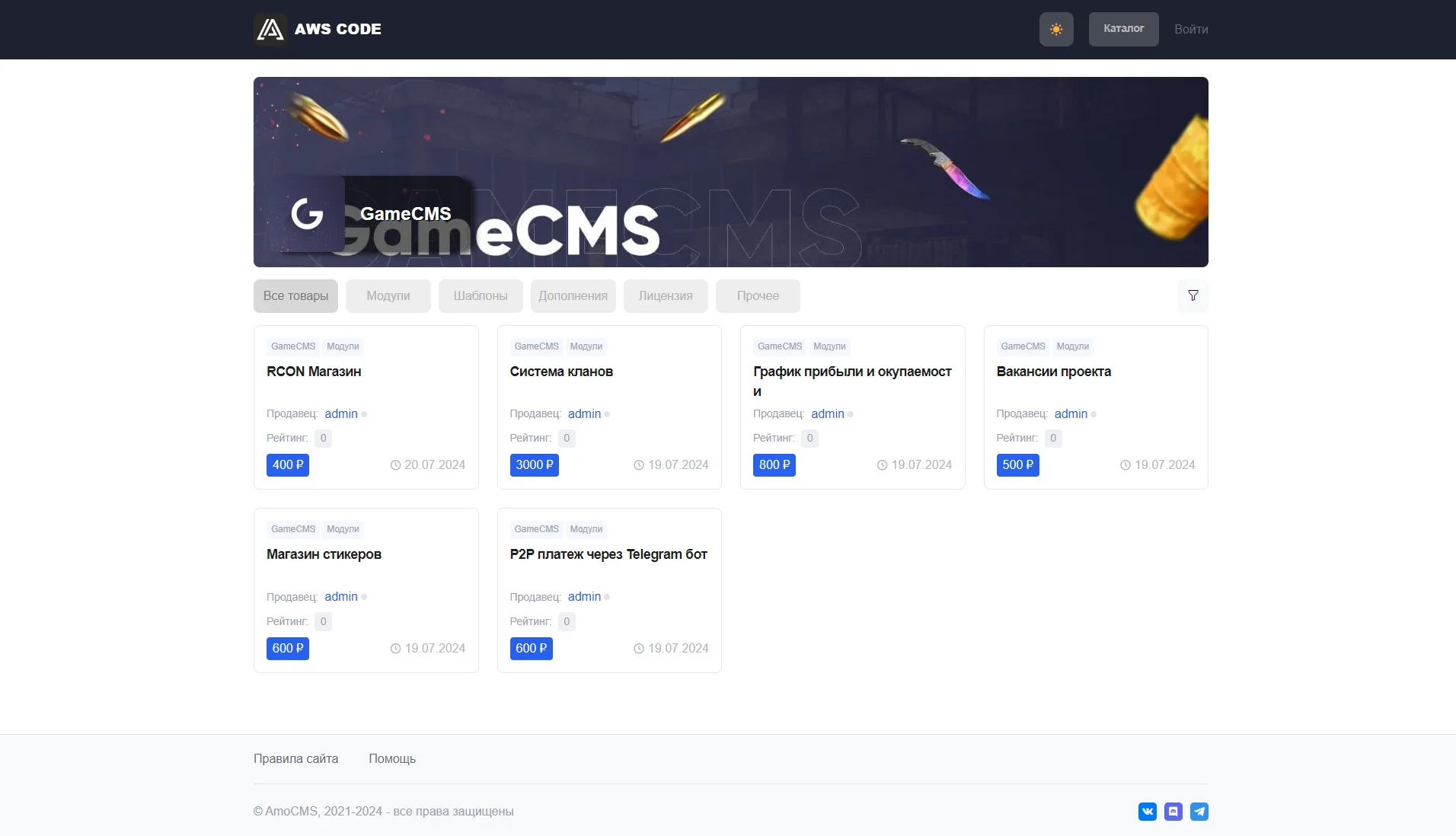Viewport: 1456px width, 836px height.
Task: Click rating value on RCON Магазин card
Action: 324,438
